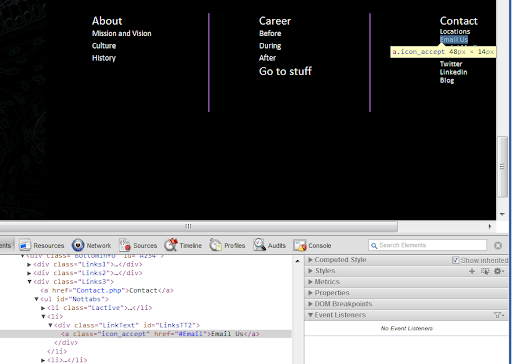Expand the Computed Style section
The image size is (512, 364).
point(310,260)
